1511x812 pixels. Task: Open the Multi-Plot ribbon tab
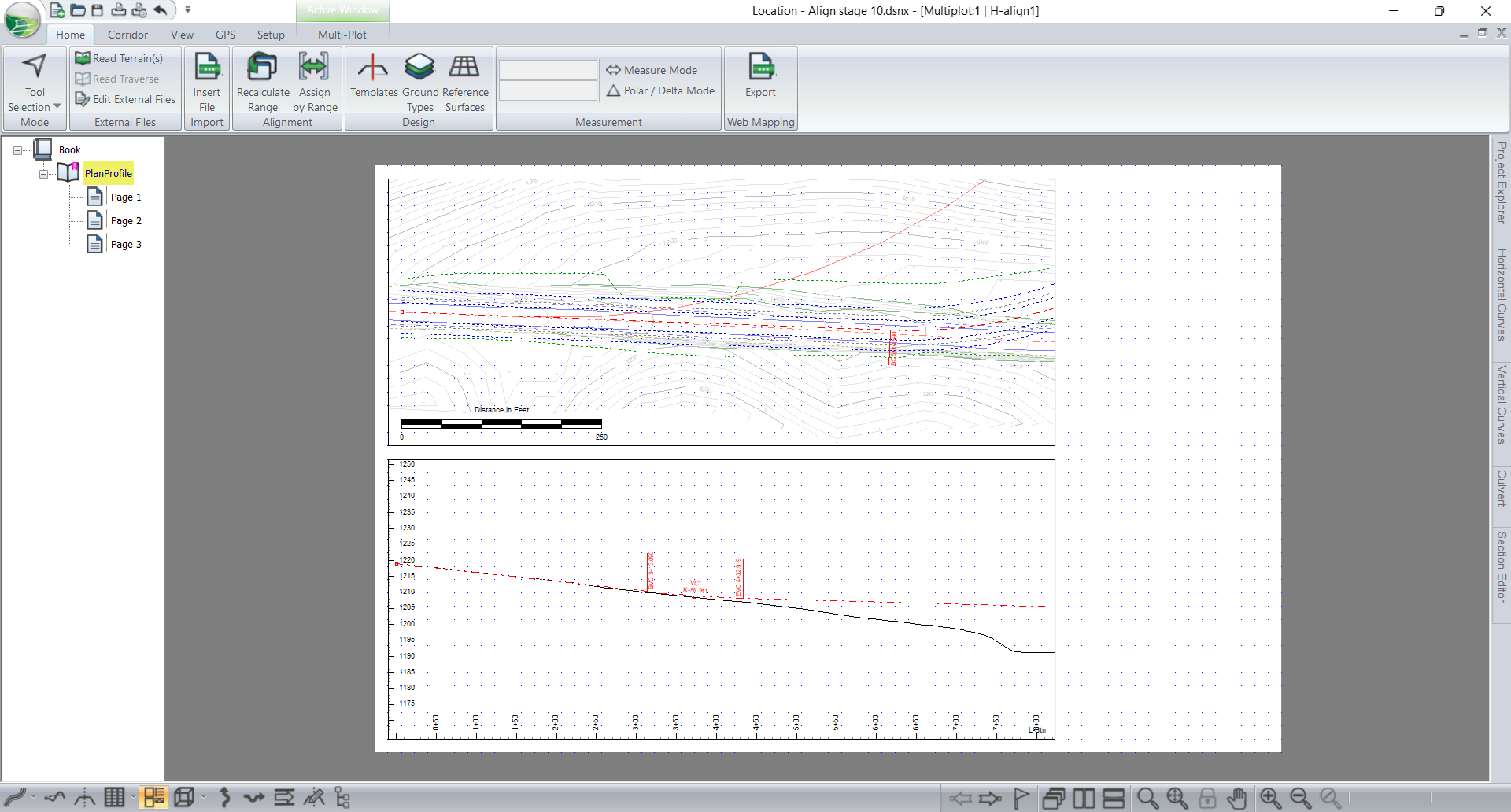[342, 35]
